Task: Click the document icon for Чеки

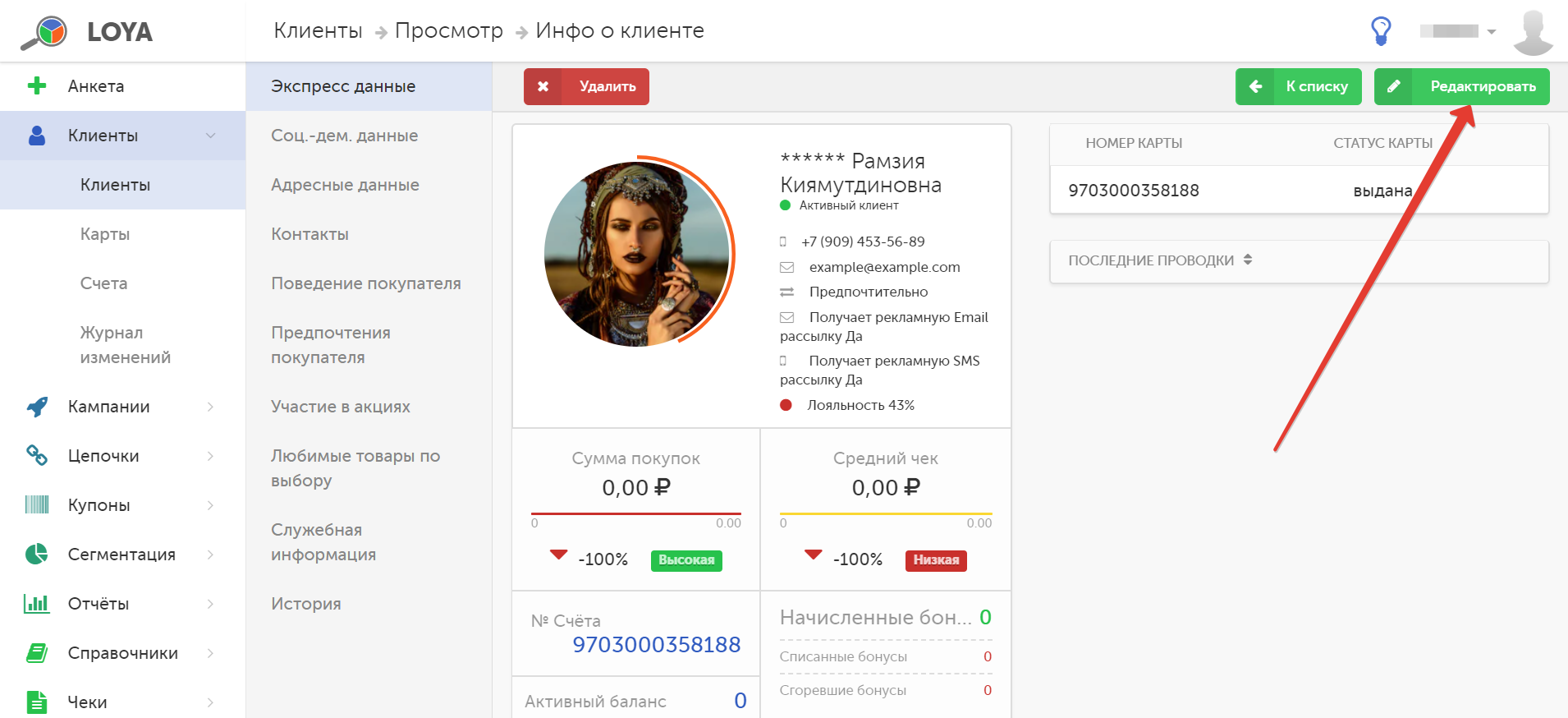Action: (x=37, y=702)
